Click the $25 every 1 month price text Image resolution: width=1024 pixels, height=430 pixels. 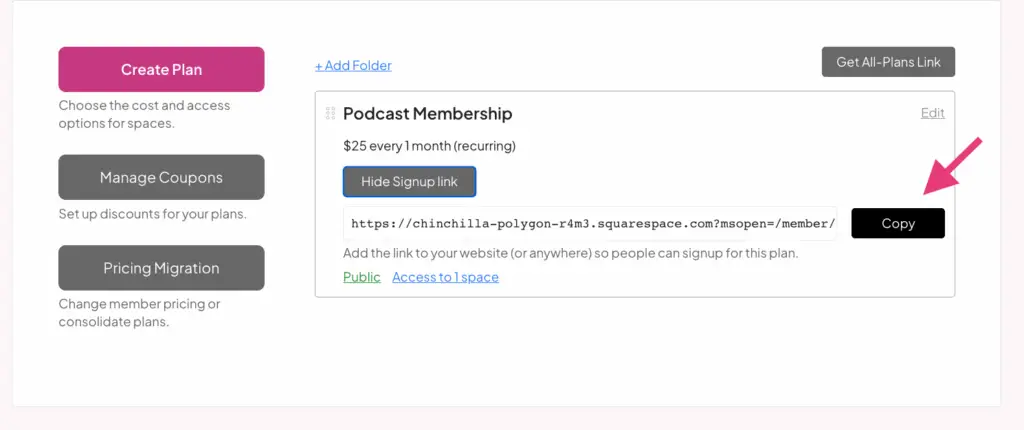click(x=396, y=146)
